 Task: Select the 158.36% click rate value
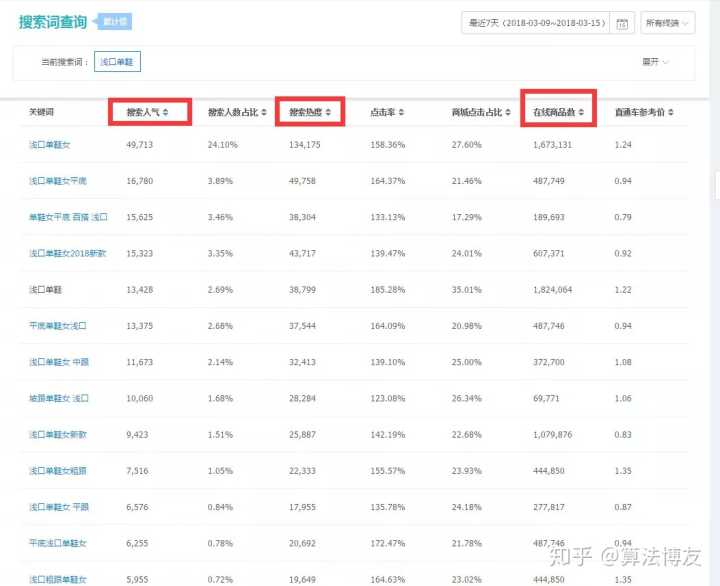click(x=388, y=145)
